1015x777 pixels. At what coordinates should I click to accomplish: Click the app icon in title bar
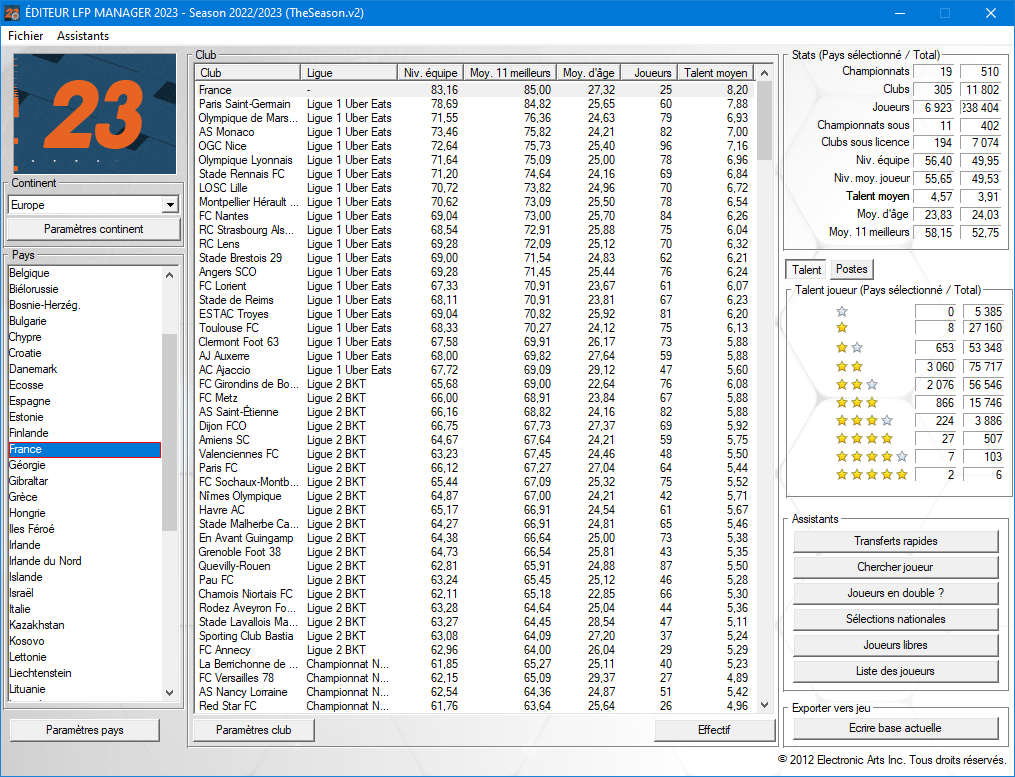pos(12,13)
